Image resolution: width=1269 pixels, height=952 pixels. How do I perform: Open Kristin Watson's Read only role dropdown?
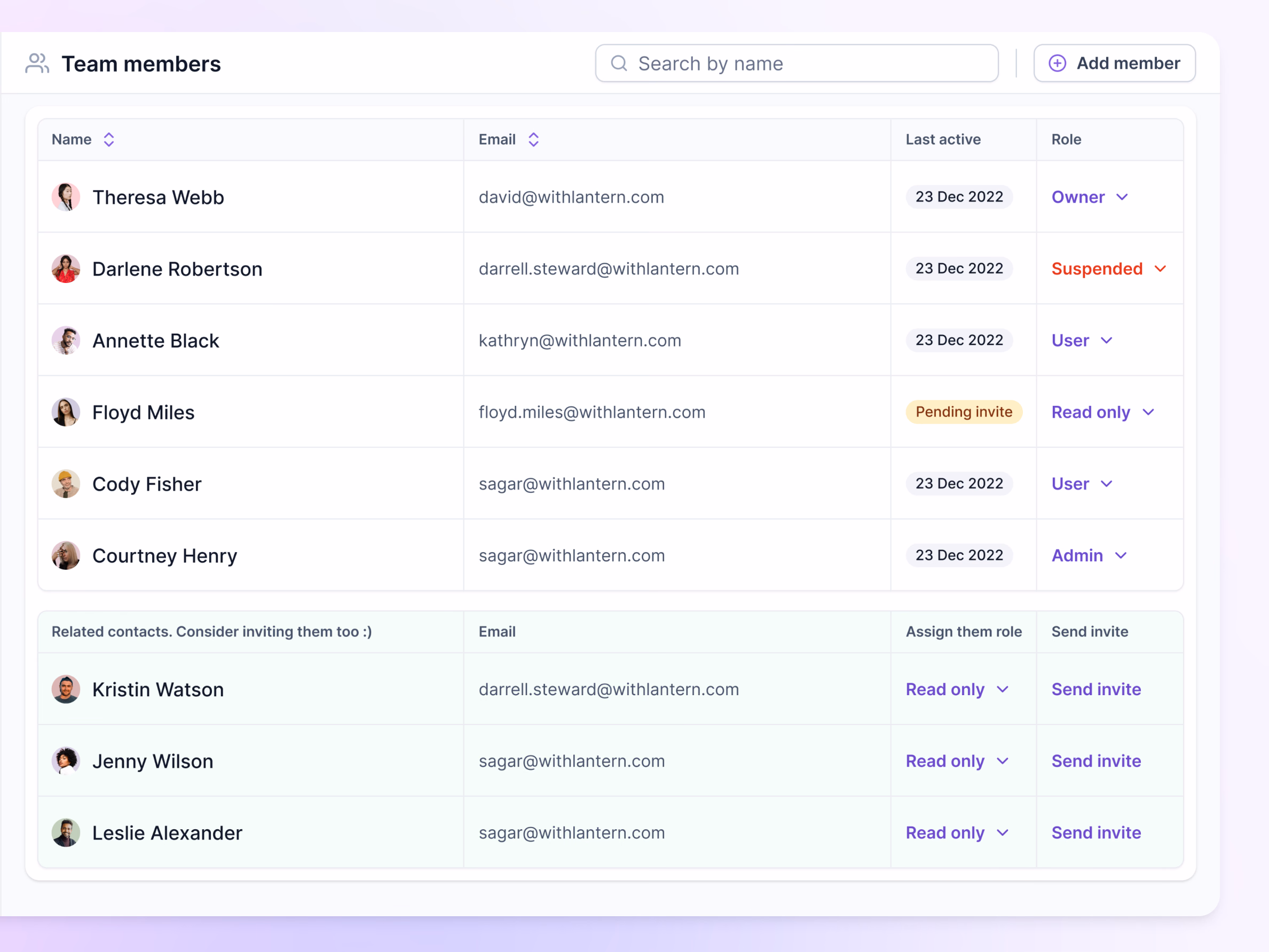pos(957,689)
